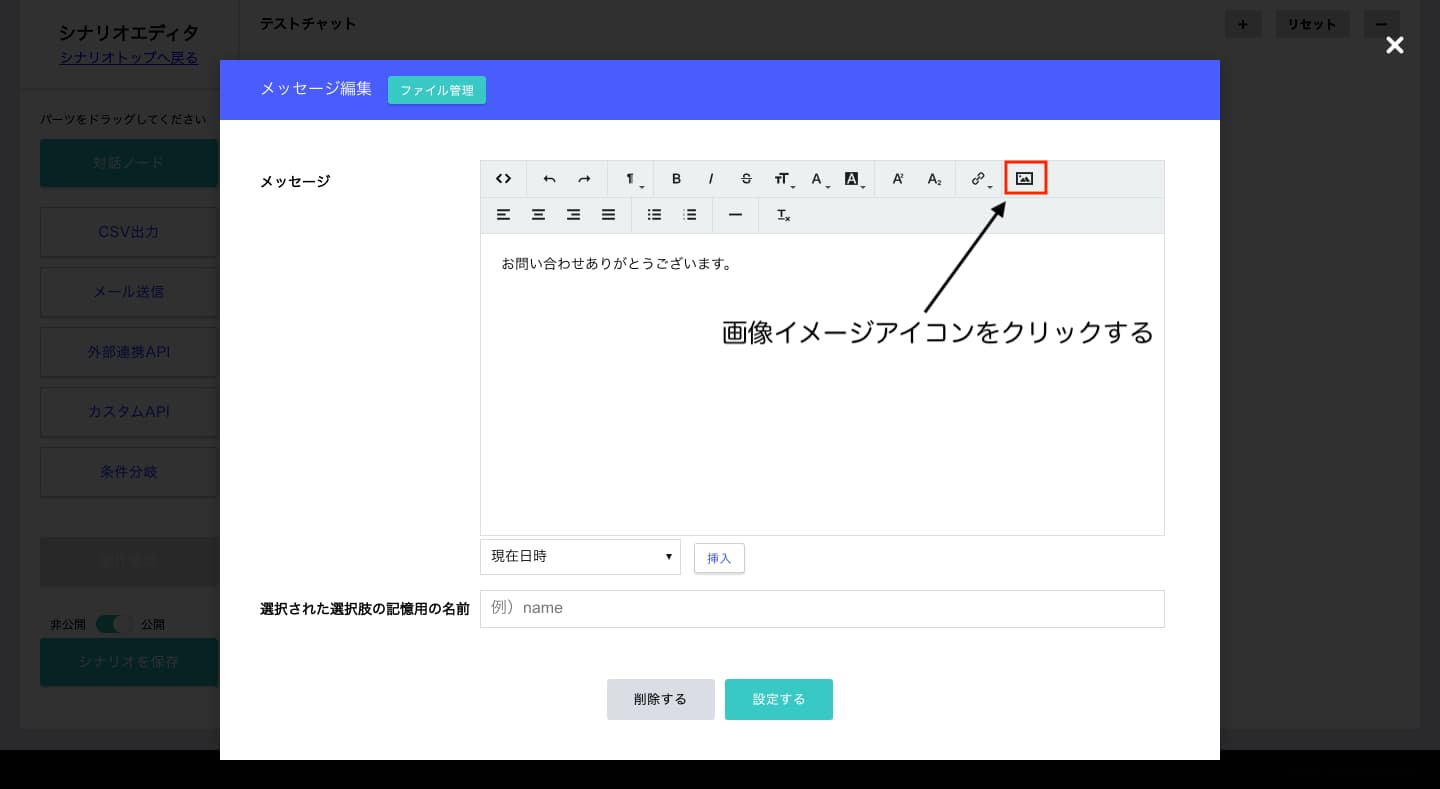Select the CSV出力 part
Screen dimensions: 1440x789
point(129,232)
